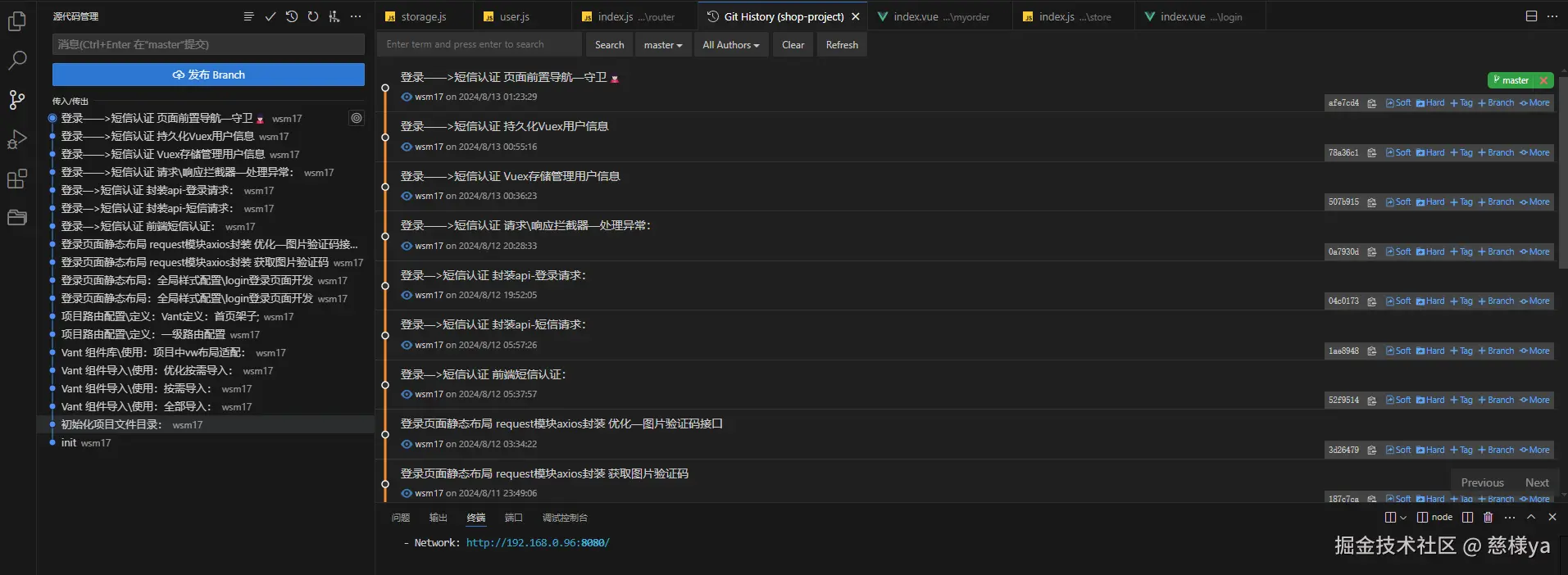The width and height of the screenshot is (1568, 575).
Task: Open Git History clock icon in source control header
Action: click(x=292, y=16)
